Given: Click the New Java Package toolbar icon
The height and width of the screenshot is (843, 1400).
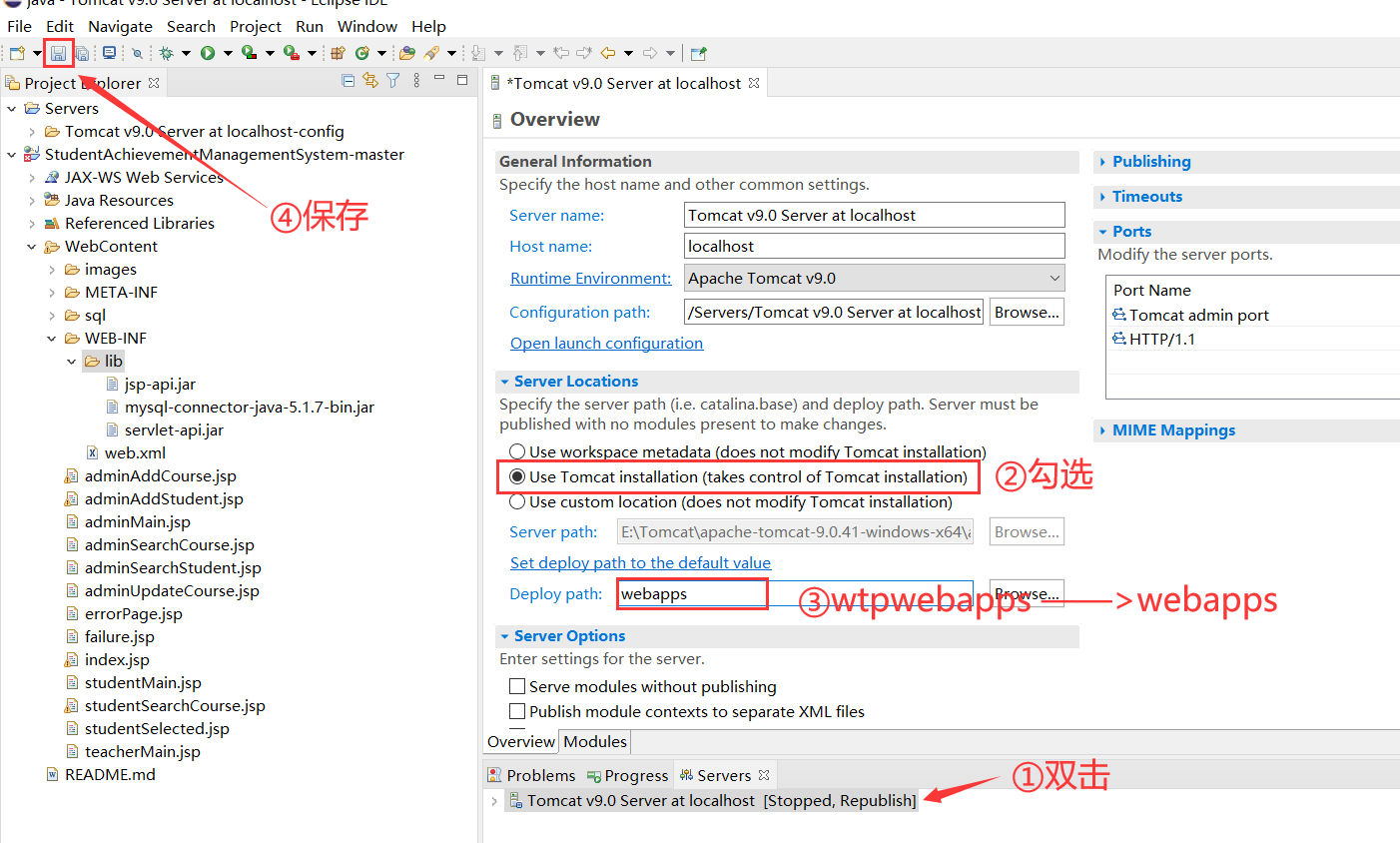Looking at the screenshot, I should click(x=338, y=53).
